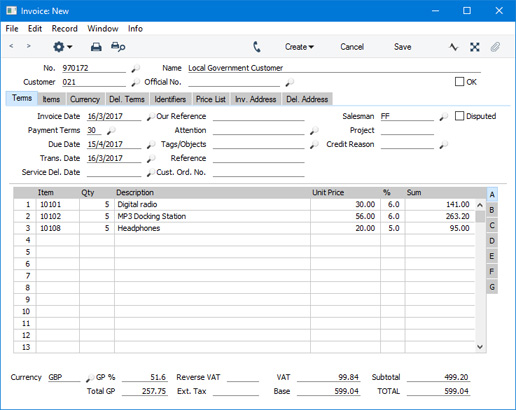516x410 pixels.
Task: Click the telephone icon in the toolbar
Action: pos(257,47)
